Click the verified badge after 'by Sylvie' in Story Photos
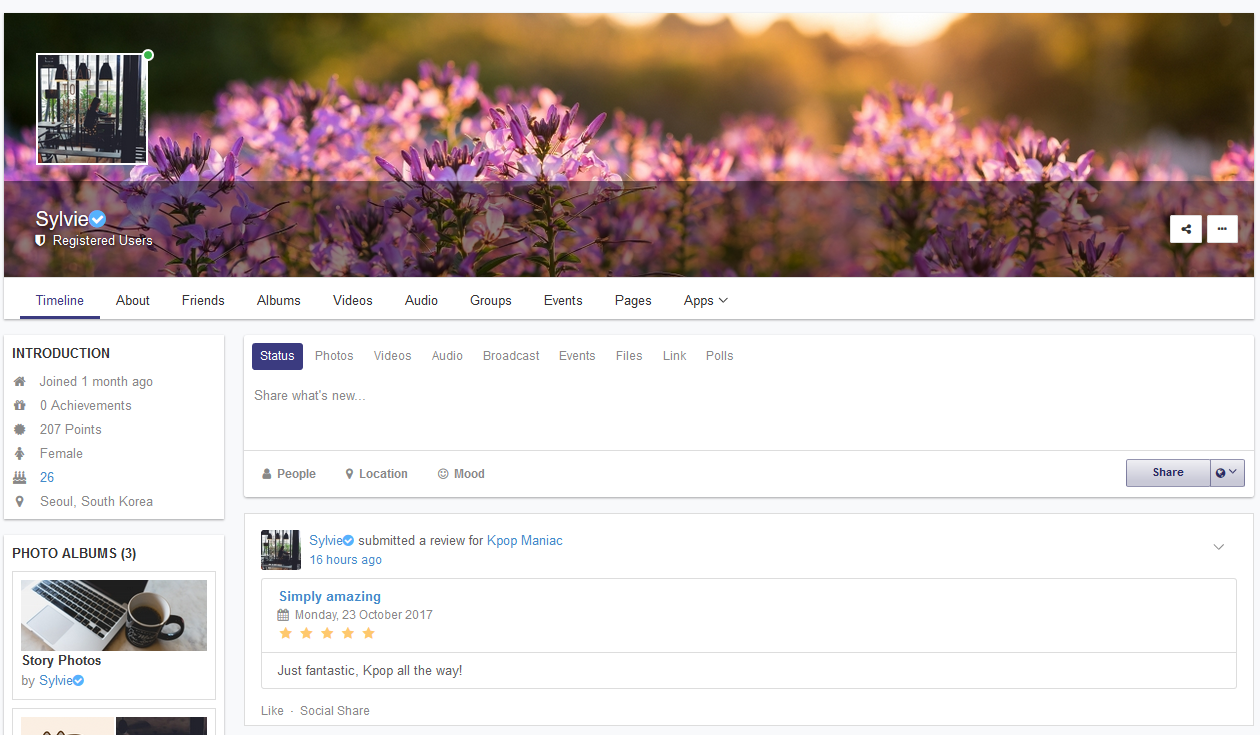Image resolution: width=1260 pixels, height=735 pixels. pyautogui.click(x=78, y=681)
